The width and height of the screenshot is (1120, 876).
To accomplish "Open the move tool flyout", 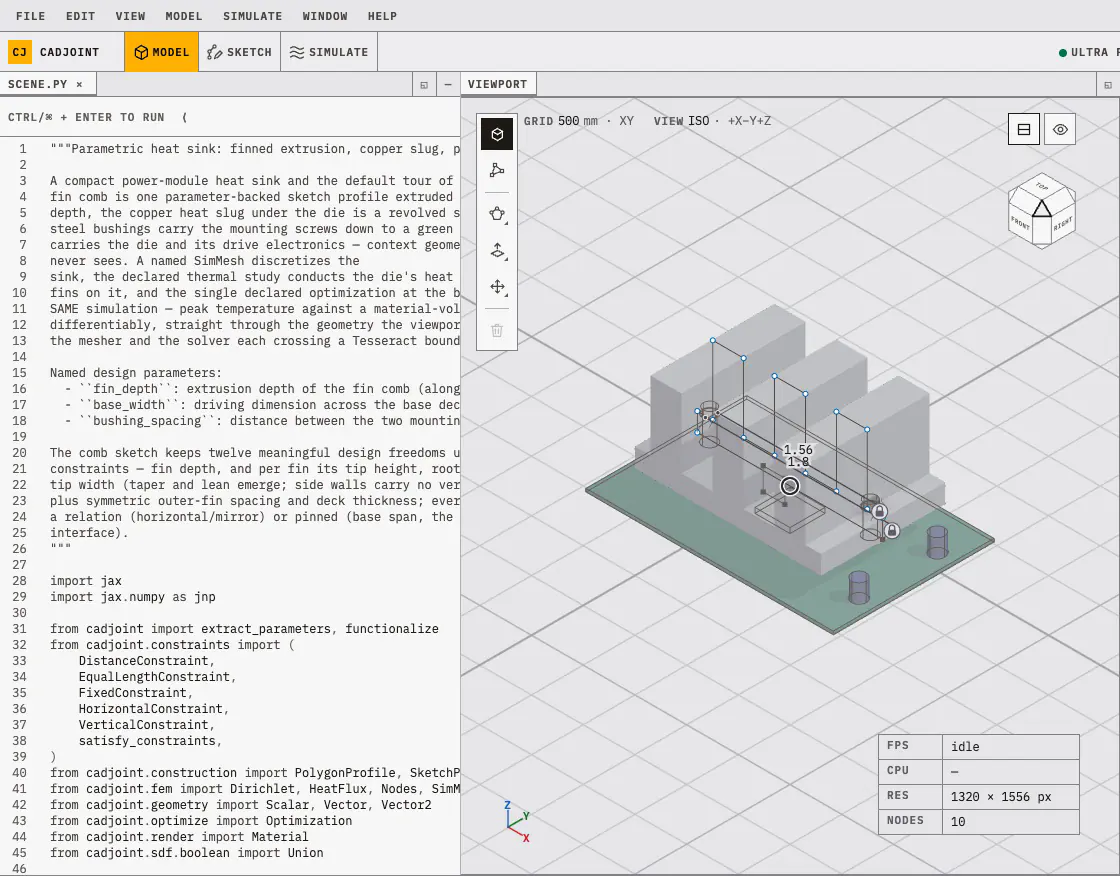I will 497,287.
